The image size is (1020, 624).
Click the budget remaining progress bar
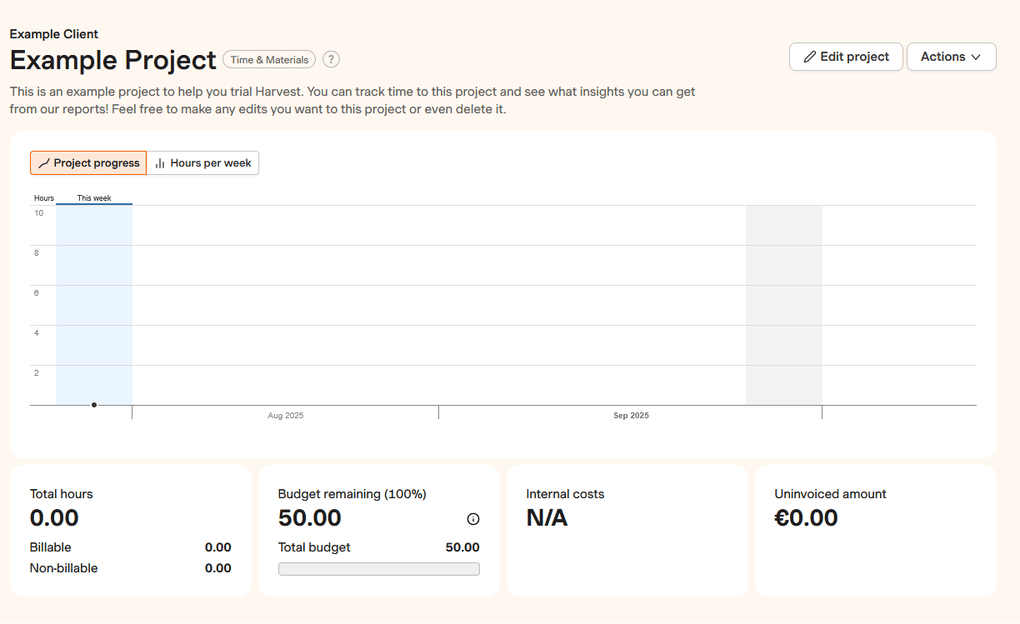378,568
